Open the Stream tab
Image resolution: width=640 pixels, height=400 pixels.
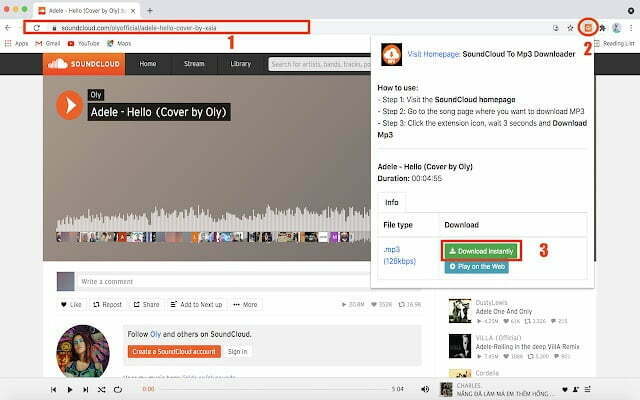[194, 64]
